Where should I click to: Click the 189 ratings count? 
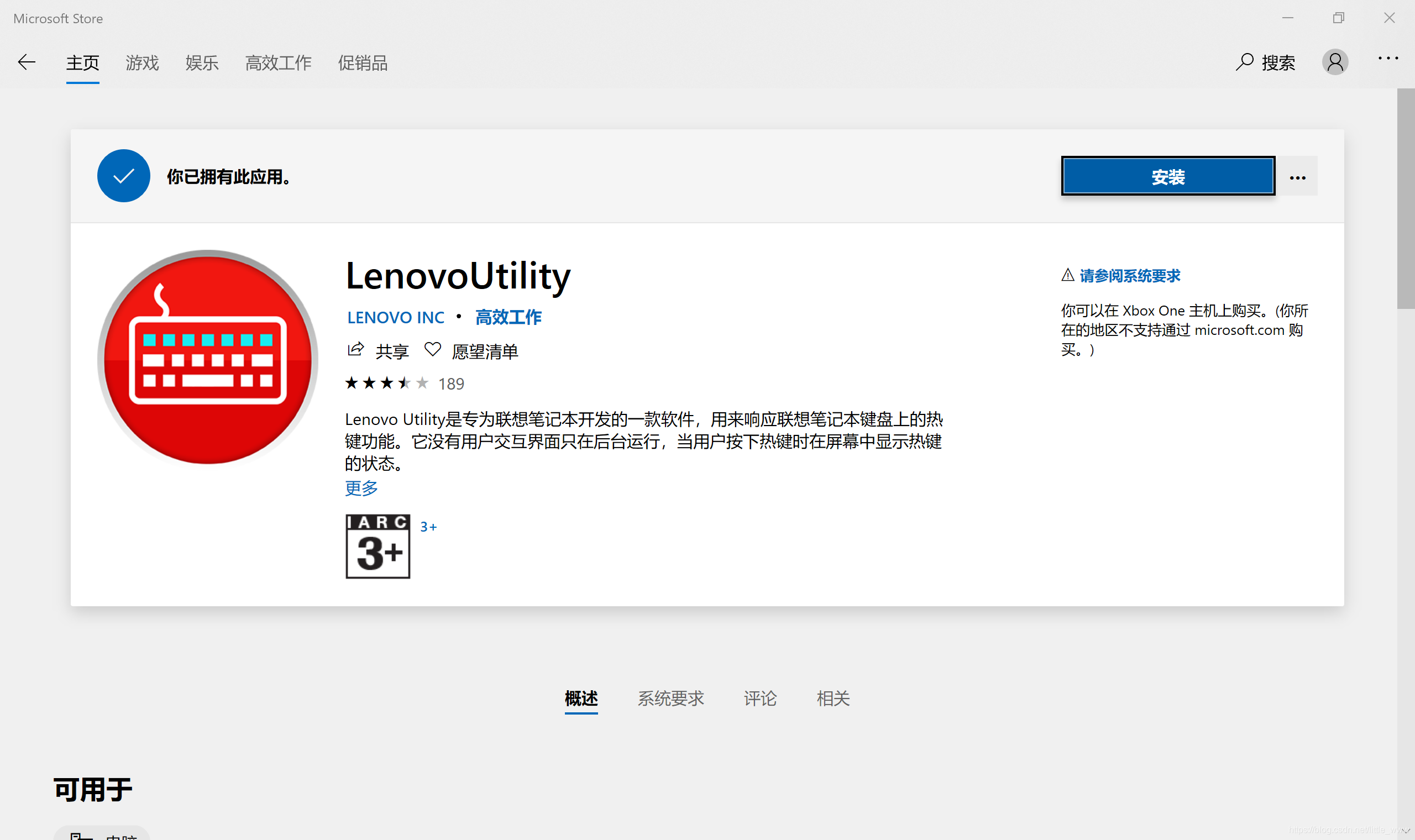tap(451, 384)
